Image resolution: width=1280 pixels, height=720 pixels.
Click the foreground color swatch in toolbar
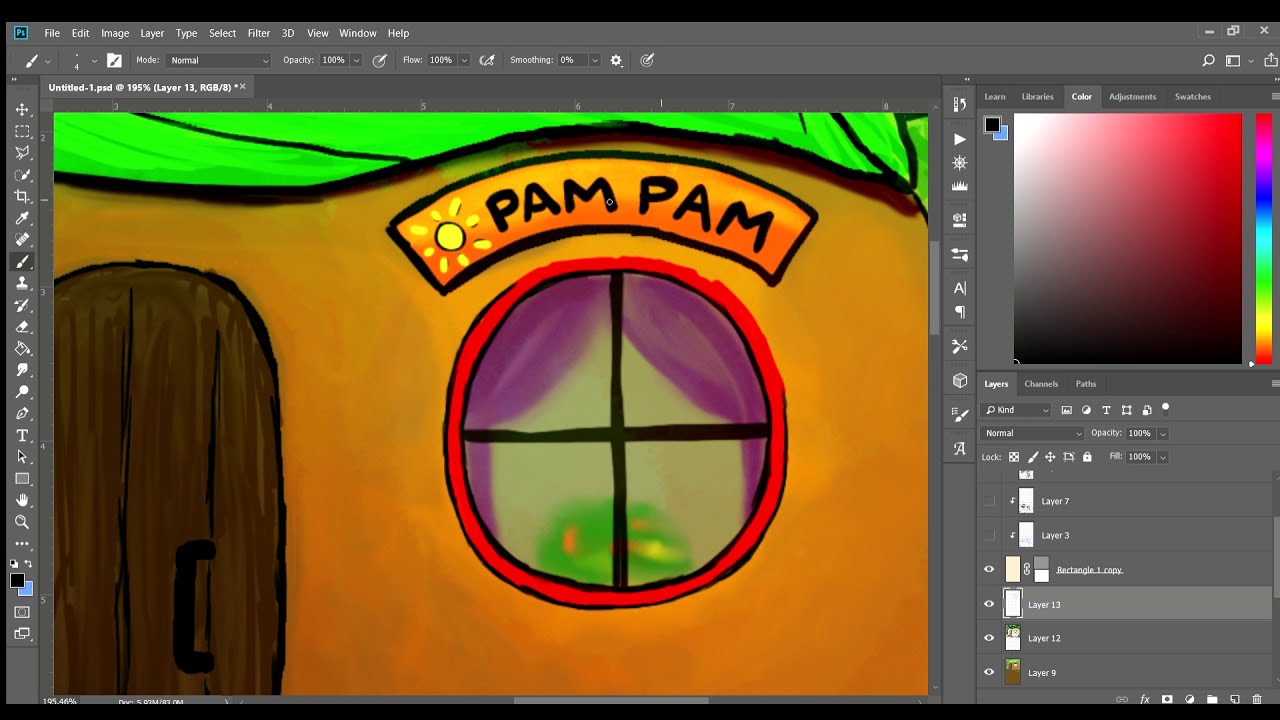click(17, 581)
